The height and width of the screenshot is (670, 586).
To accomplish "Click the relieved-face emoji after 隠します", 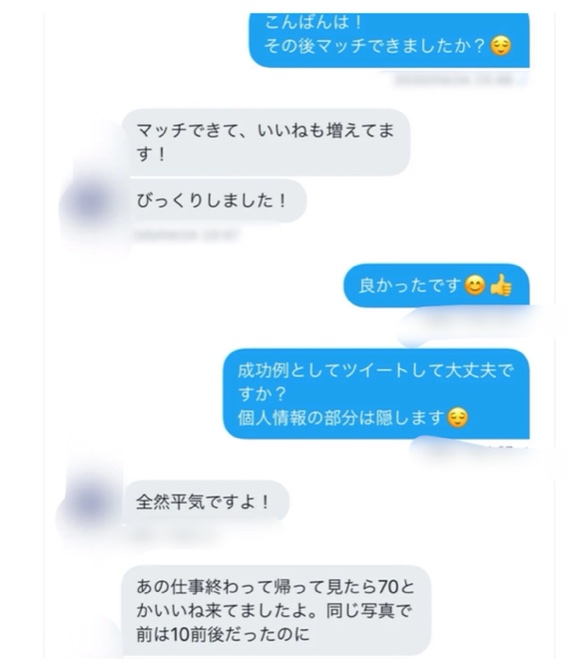I will (457, 417).
